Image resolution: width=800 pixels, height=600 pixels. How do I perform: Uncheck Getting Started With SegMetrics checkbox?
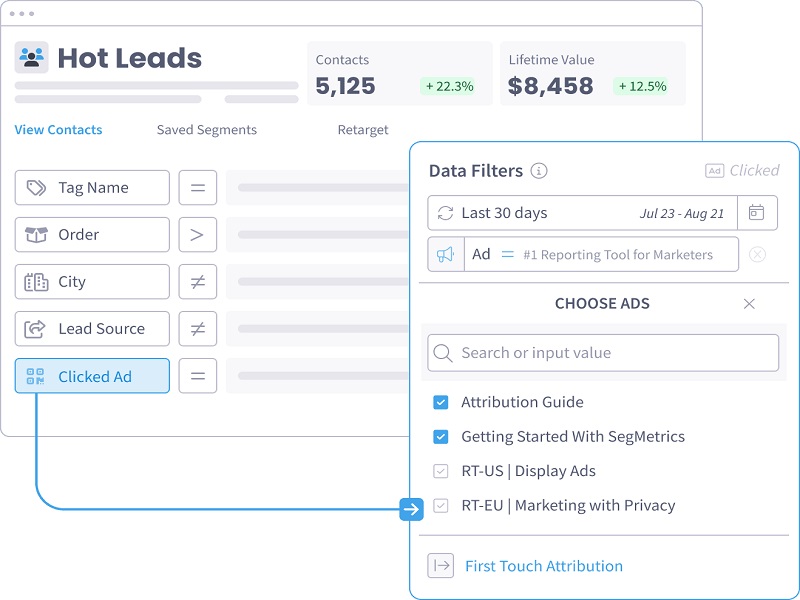(x=441, y=437)
